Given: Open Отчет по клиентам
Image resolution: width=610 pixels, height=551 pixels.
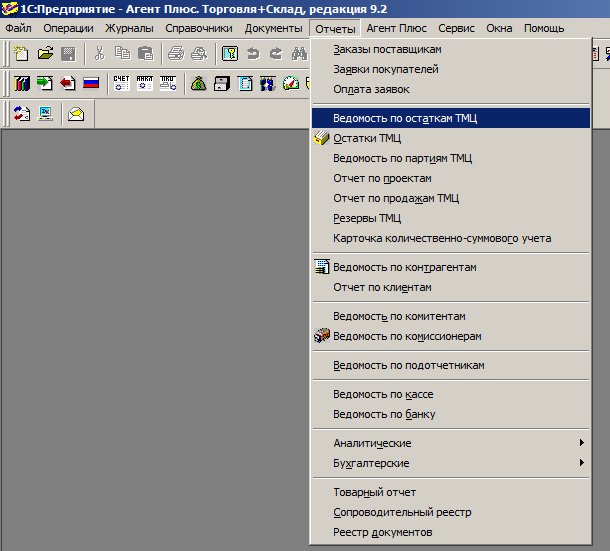Looking at the screenshot, I should [451, 287].
